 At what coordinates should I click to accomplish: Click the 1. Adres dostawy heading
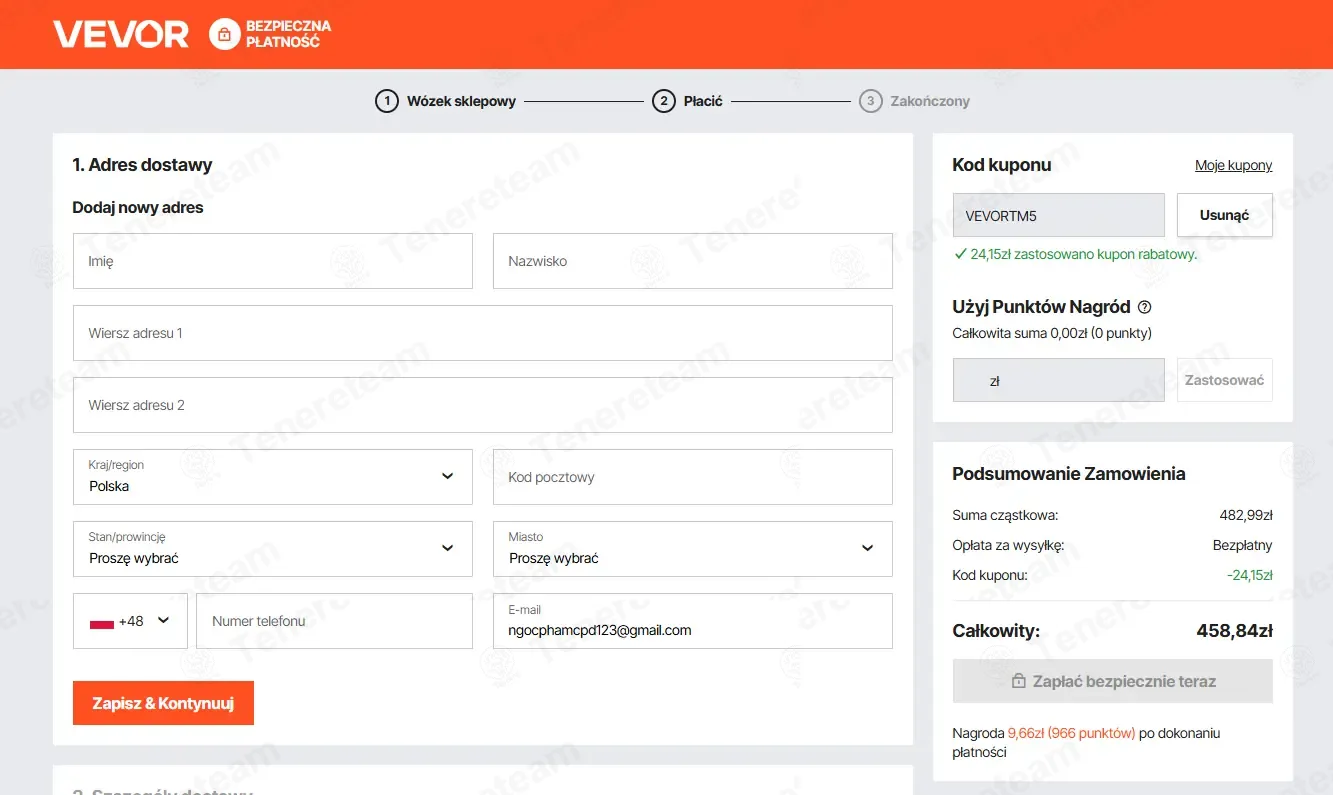142,165
